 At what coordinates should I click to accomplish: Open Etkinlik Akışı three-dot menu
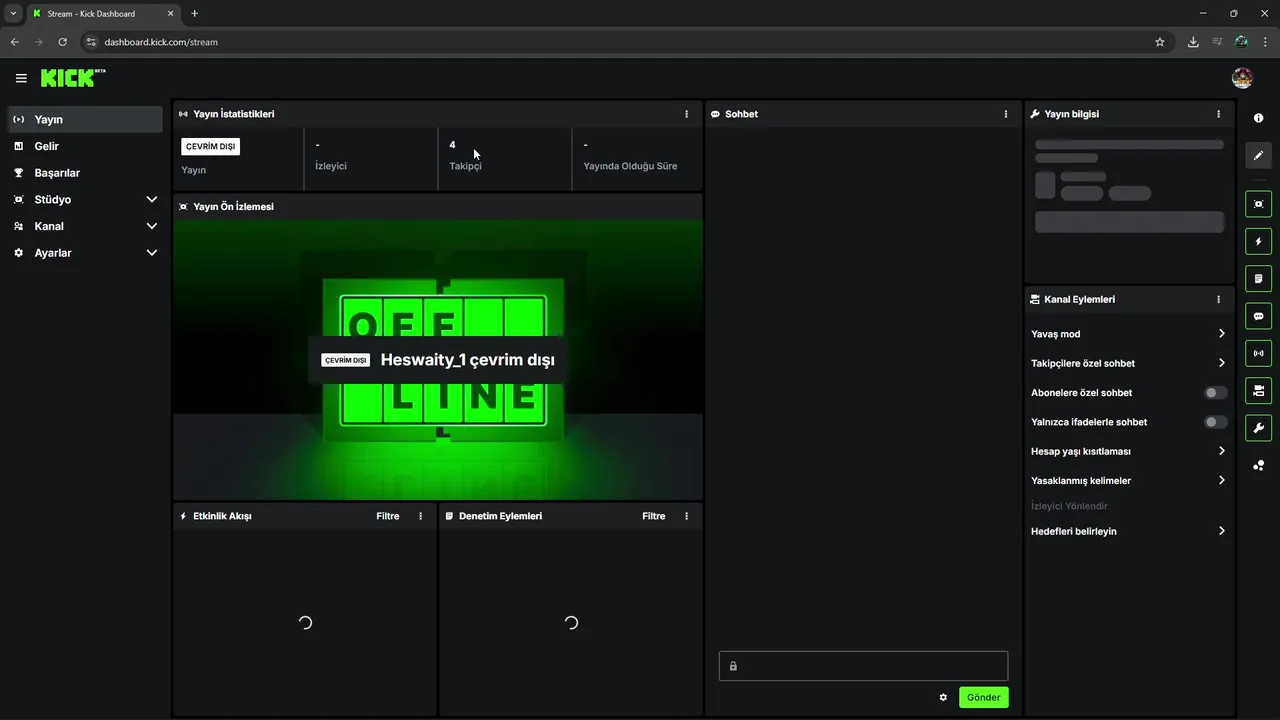[420, 516]
